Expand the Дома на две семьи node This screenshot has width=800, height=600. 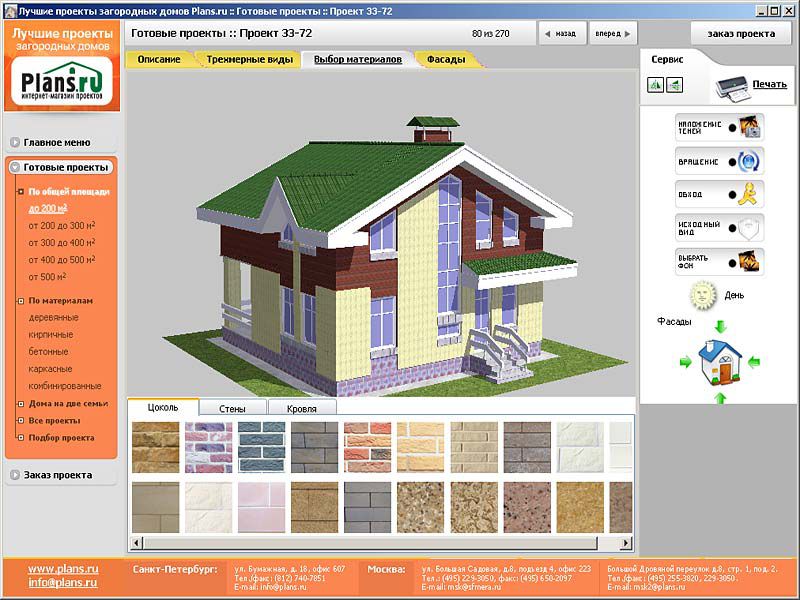(67, 404)
